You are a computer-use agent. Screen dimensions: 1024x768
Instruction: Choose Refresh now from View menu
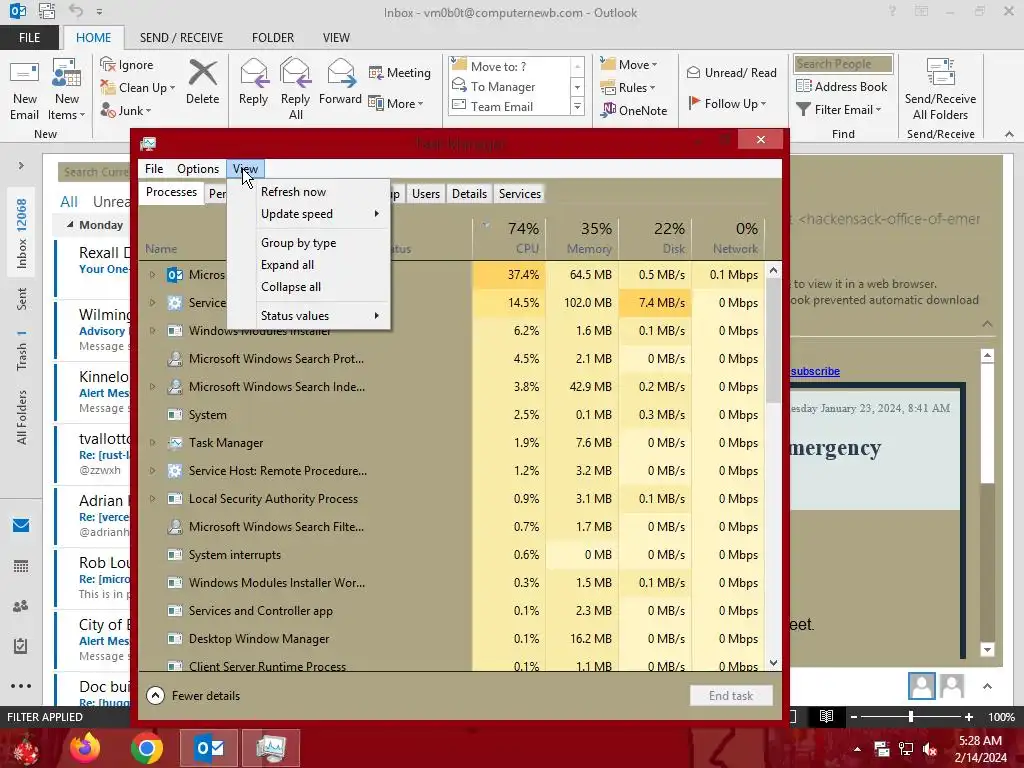click(308, 192)
